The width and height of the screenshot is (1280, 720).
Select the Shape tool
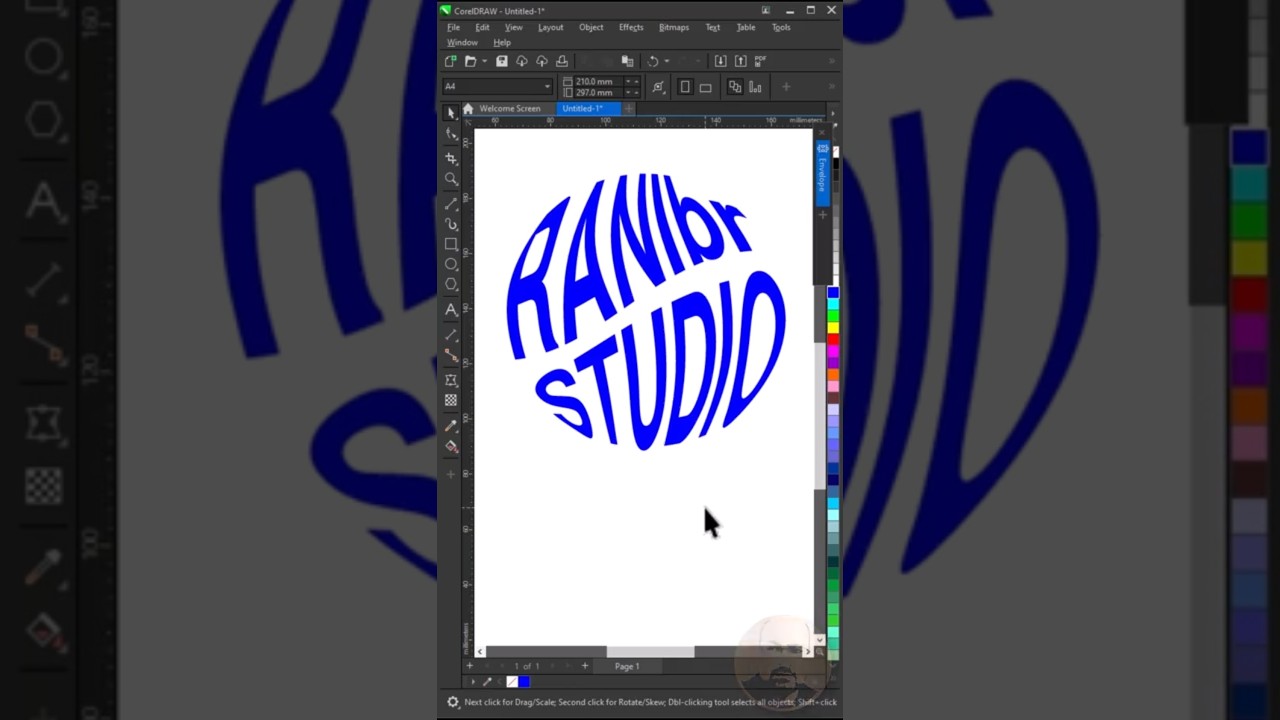[x=451, y=134]
